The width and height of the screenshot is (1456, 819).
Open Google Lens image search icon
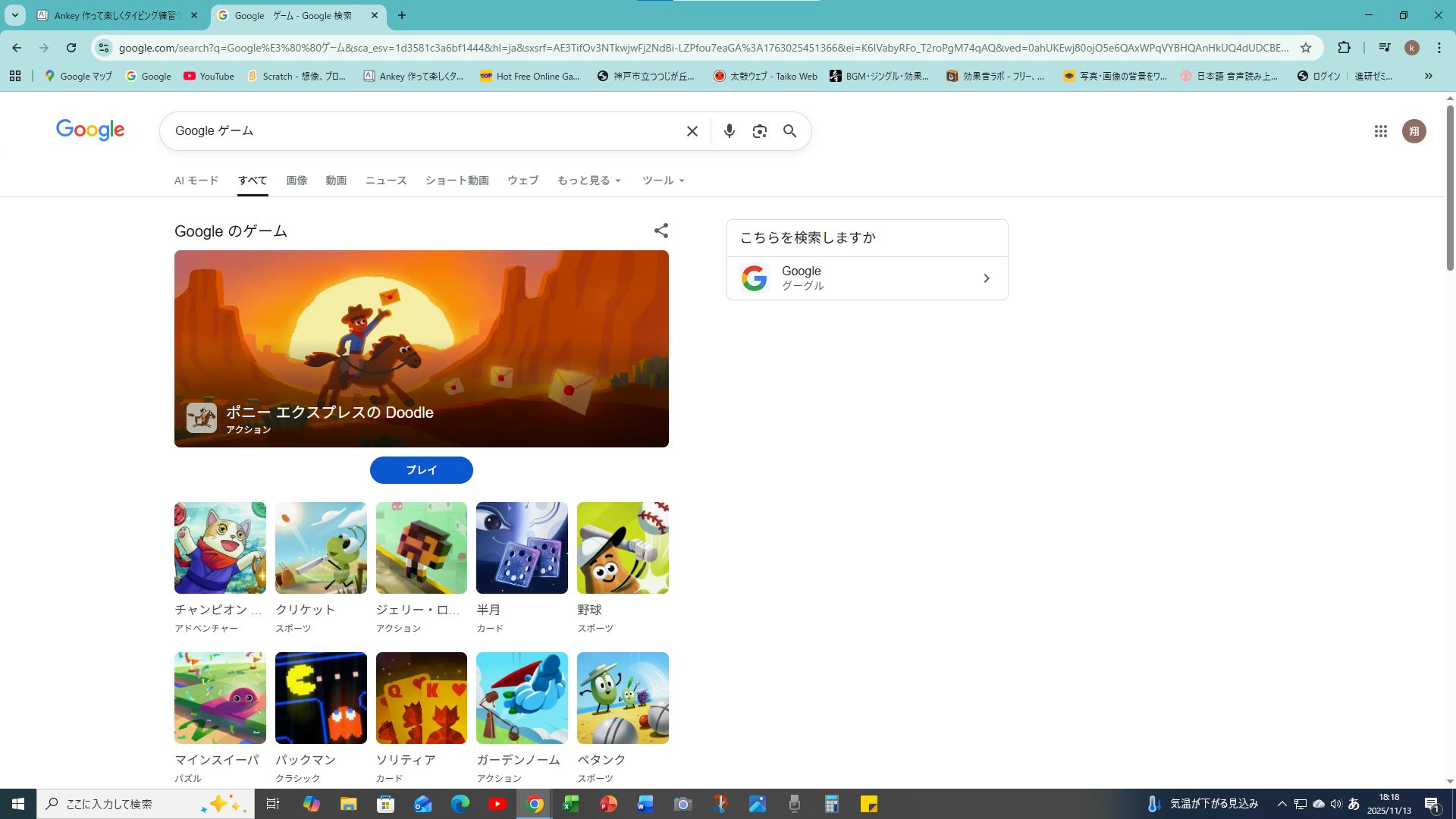[759, 131]
